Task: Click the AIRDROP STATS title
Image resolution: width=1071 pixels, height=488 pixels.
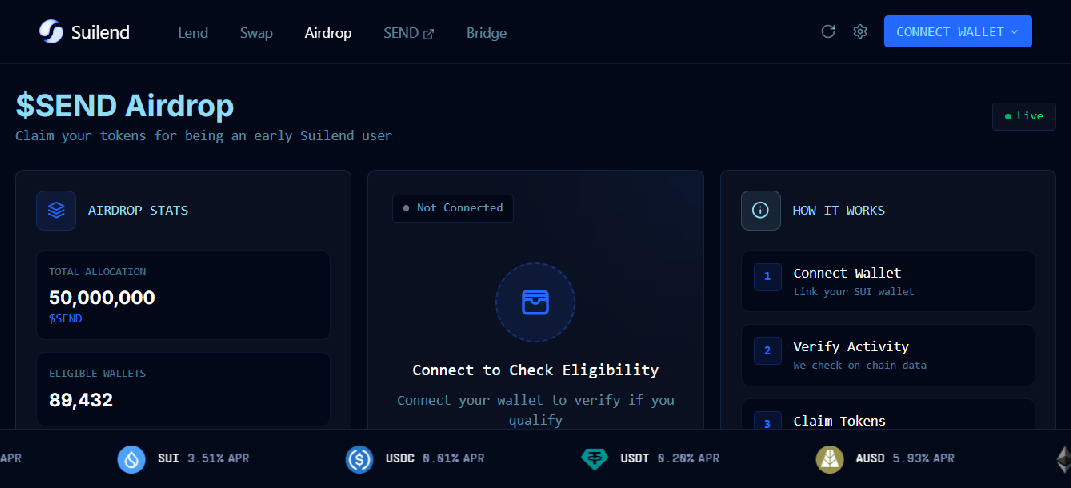Action: click(x=138, y=211)
